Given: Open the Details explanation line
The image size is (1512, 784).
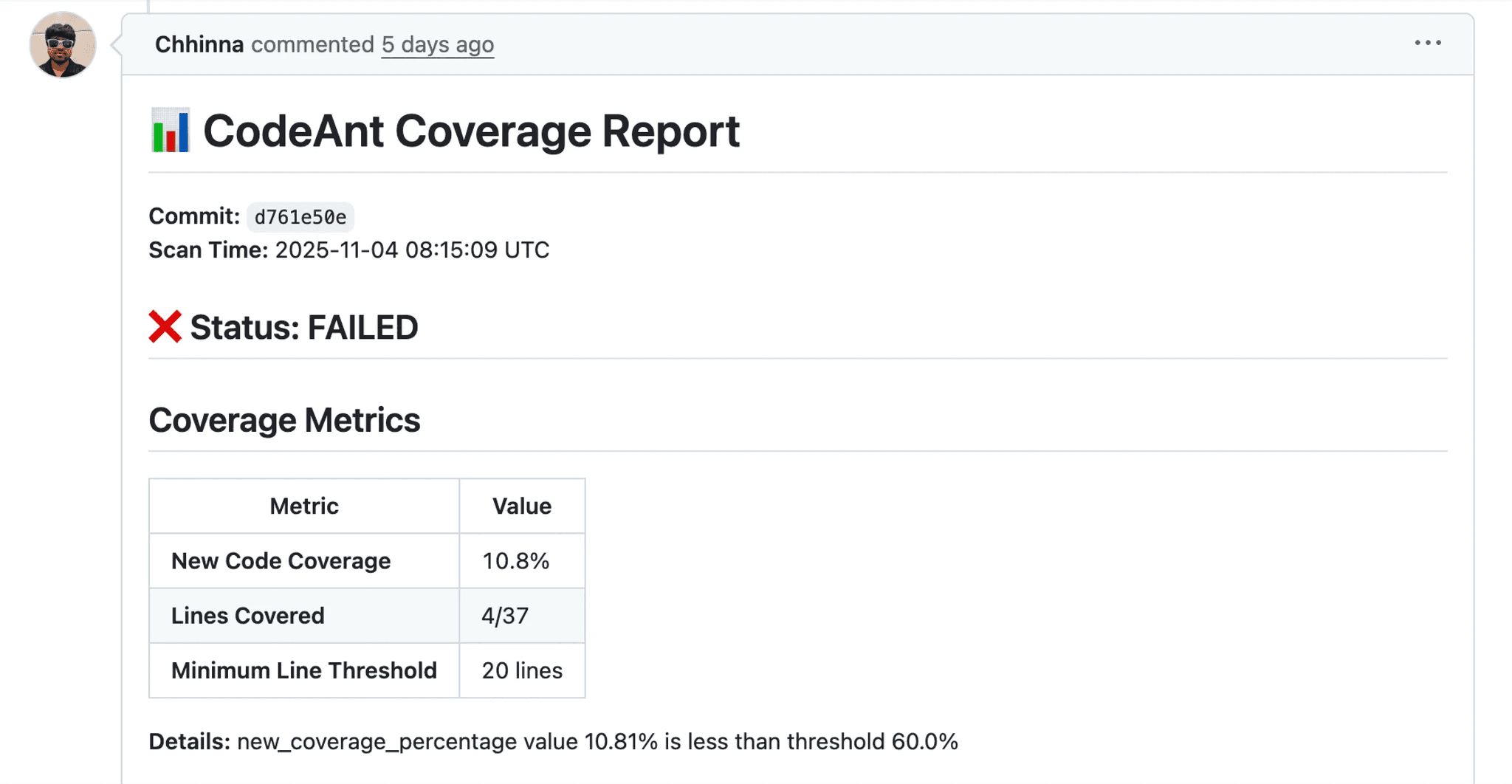Looking at the screenshot, I should click(554, 742).
